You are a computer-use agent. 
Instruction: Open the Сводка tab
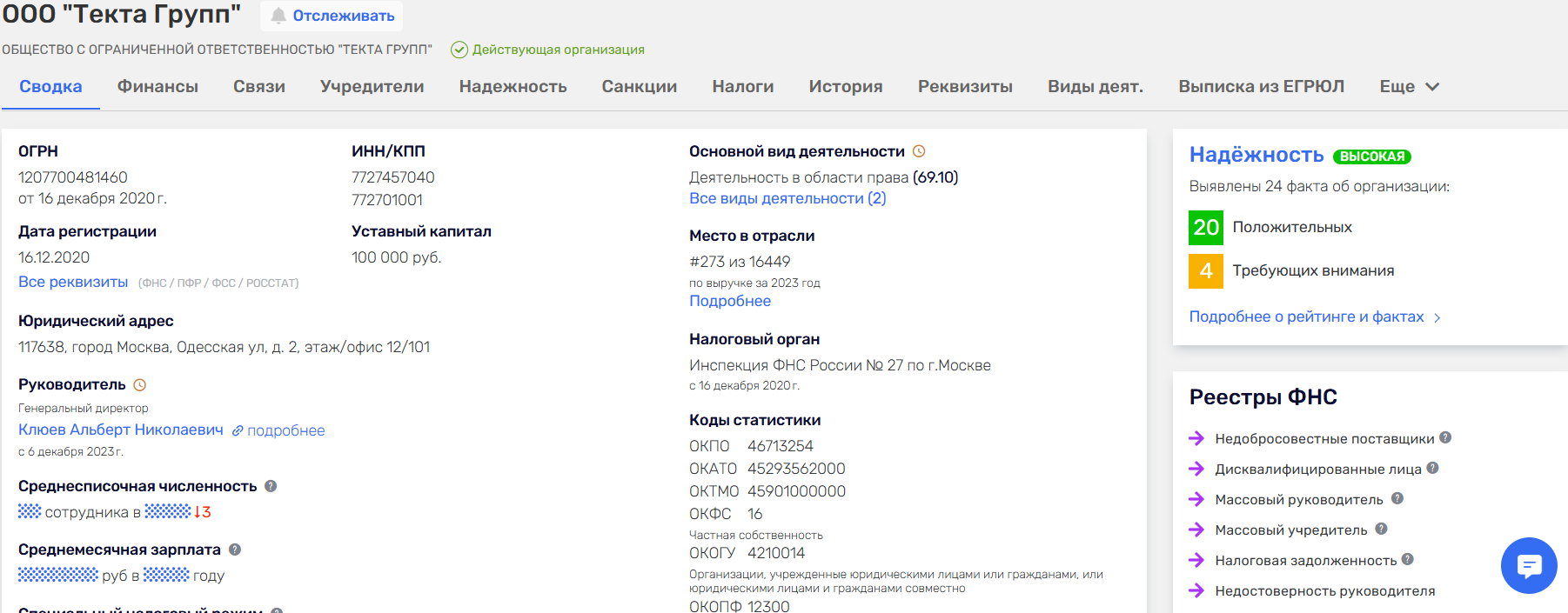[50, 87]
